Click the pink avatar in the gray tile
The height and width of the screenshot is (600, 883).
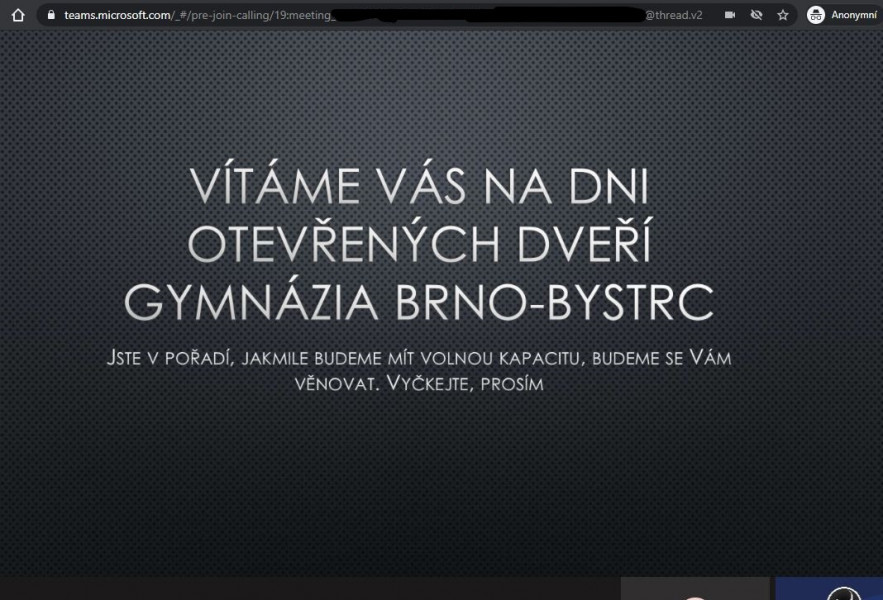(695, 596)
